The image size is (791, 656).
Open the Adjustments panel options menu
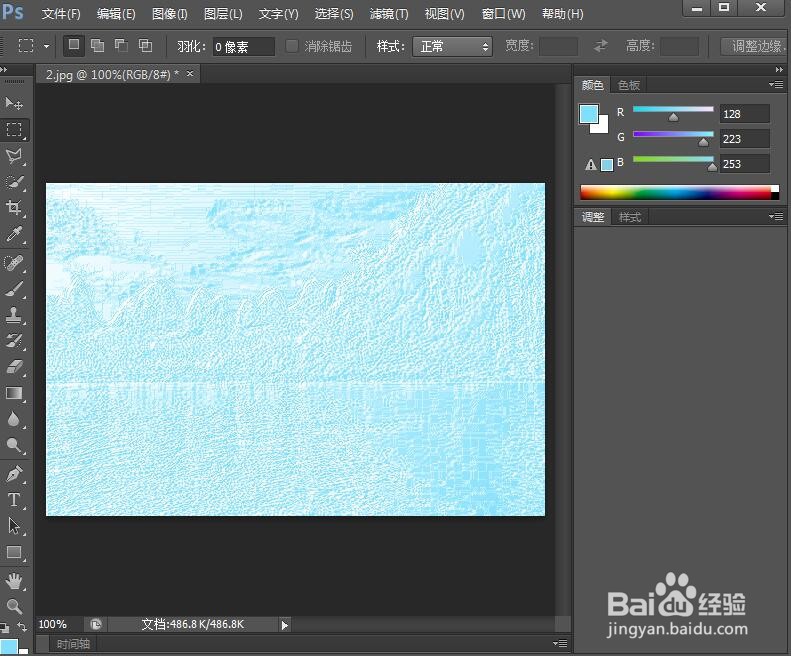click(776, 217)
